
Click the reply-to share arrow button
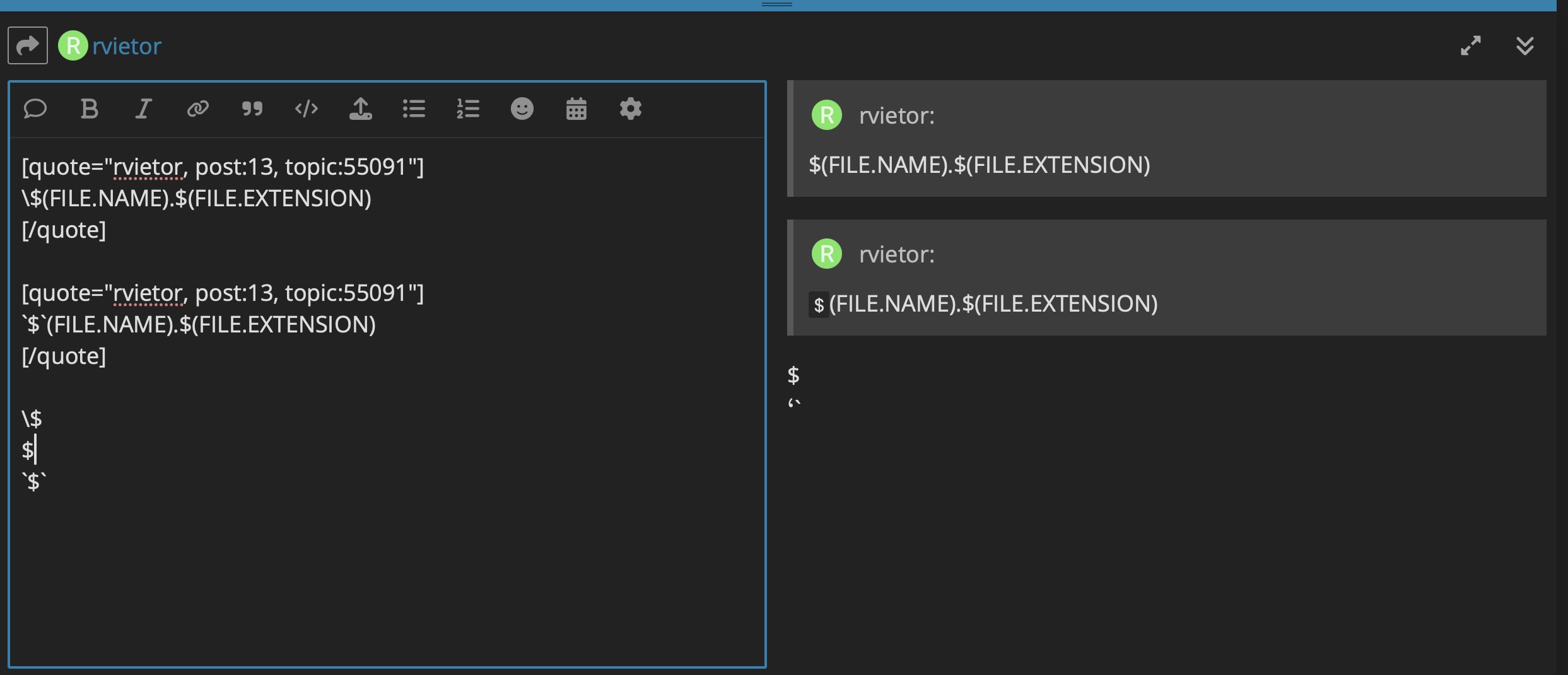pos(27,45)
